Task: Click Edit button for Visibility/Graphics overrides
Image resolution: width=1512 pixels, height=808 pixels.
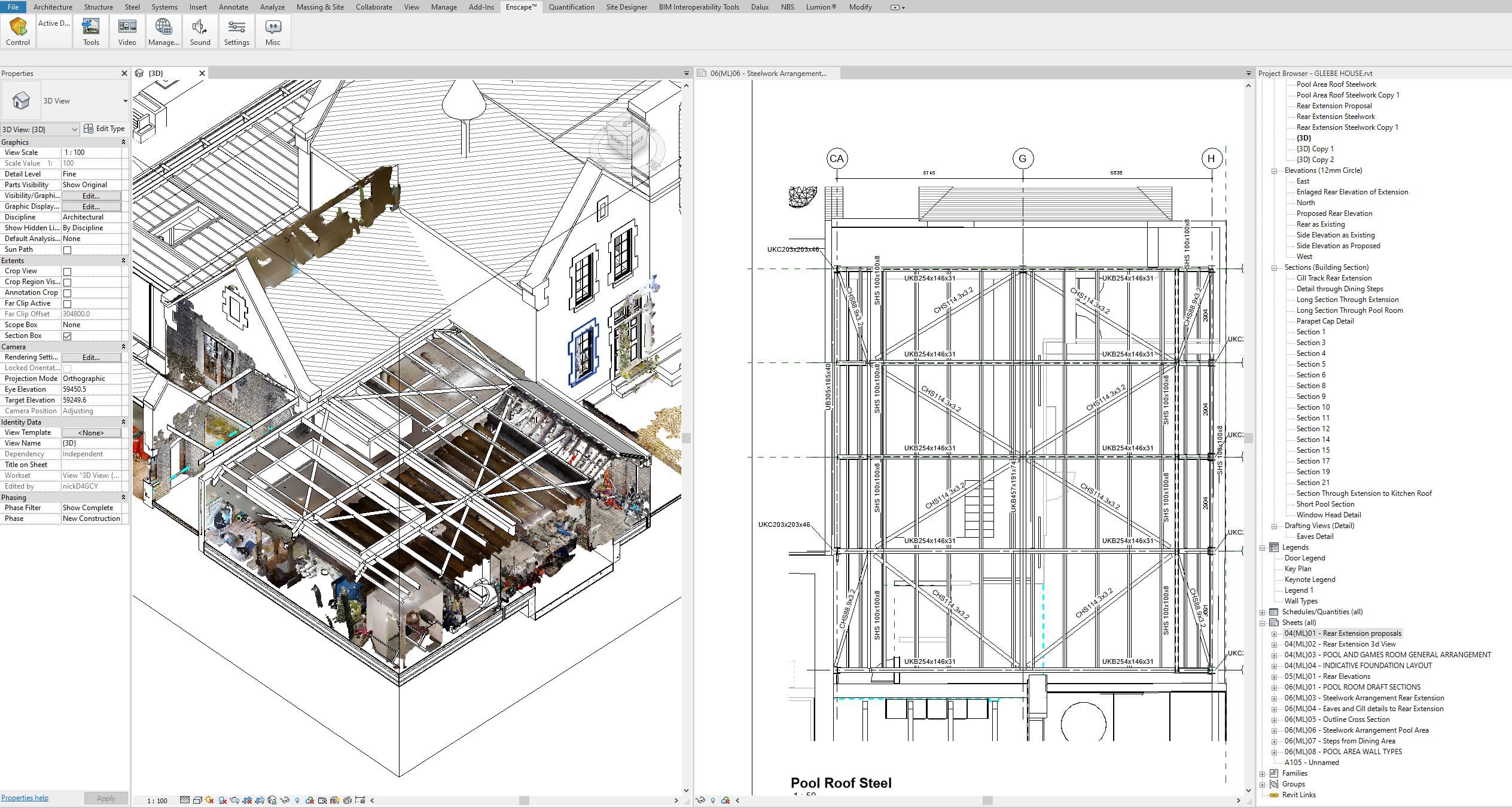Action: [x=91, y=196]
